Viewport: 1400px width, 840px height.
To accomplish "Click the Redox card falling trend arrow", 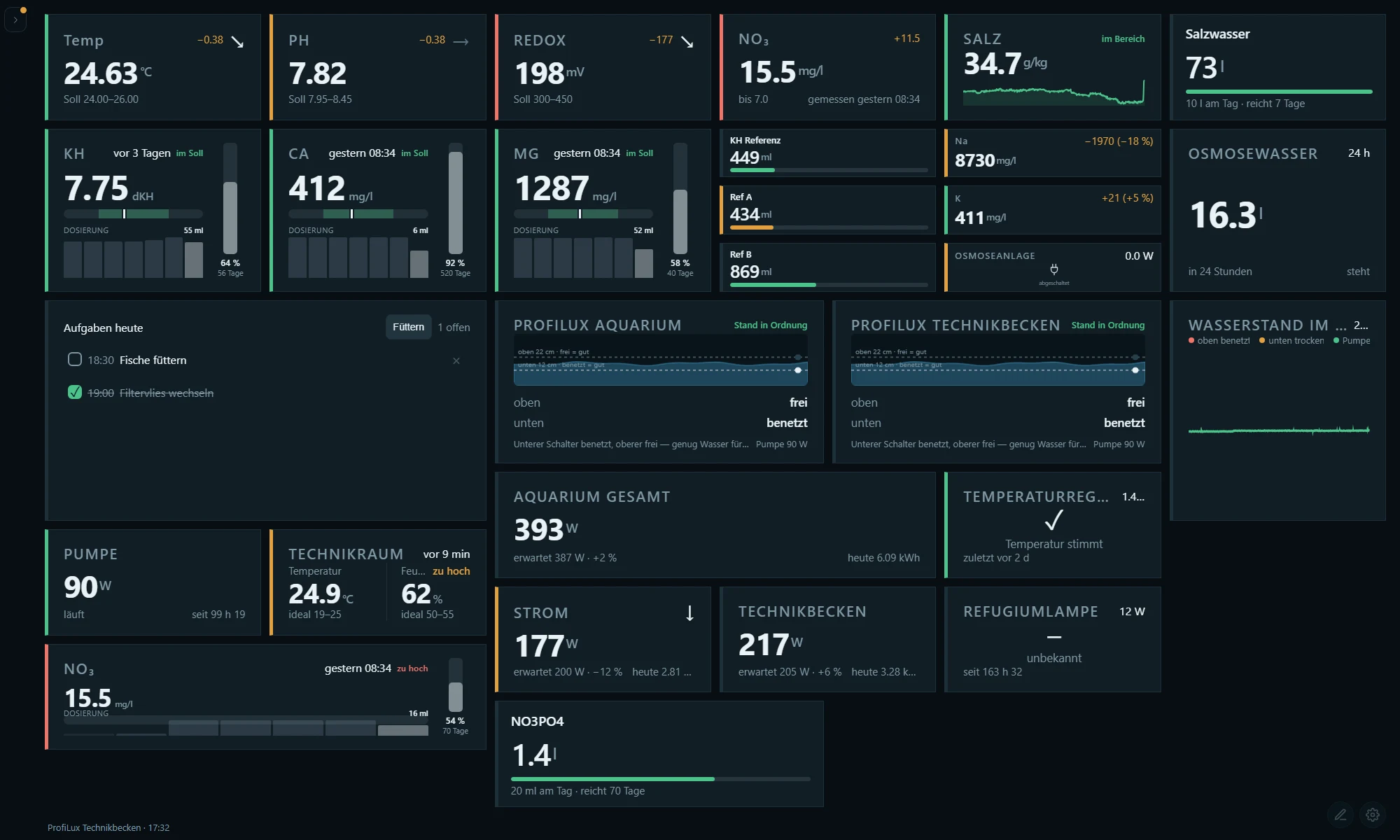I will (x=687, y=42).
